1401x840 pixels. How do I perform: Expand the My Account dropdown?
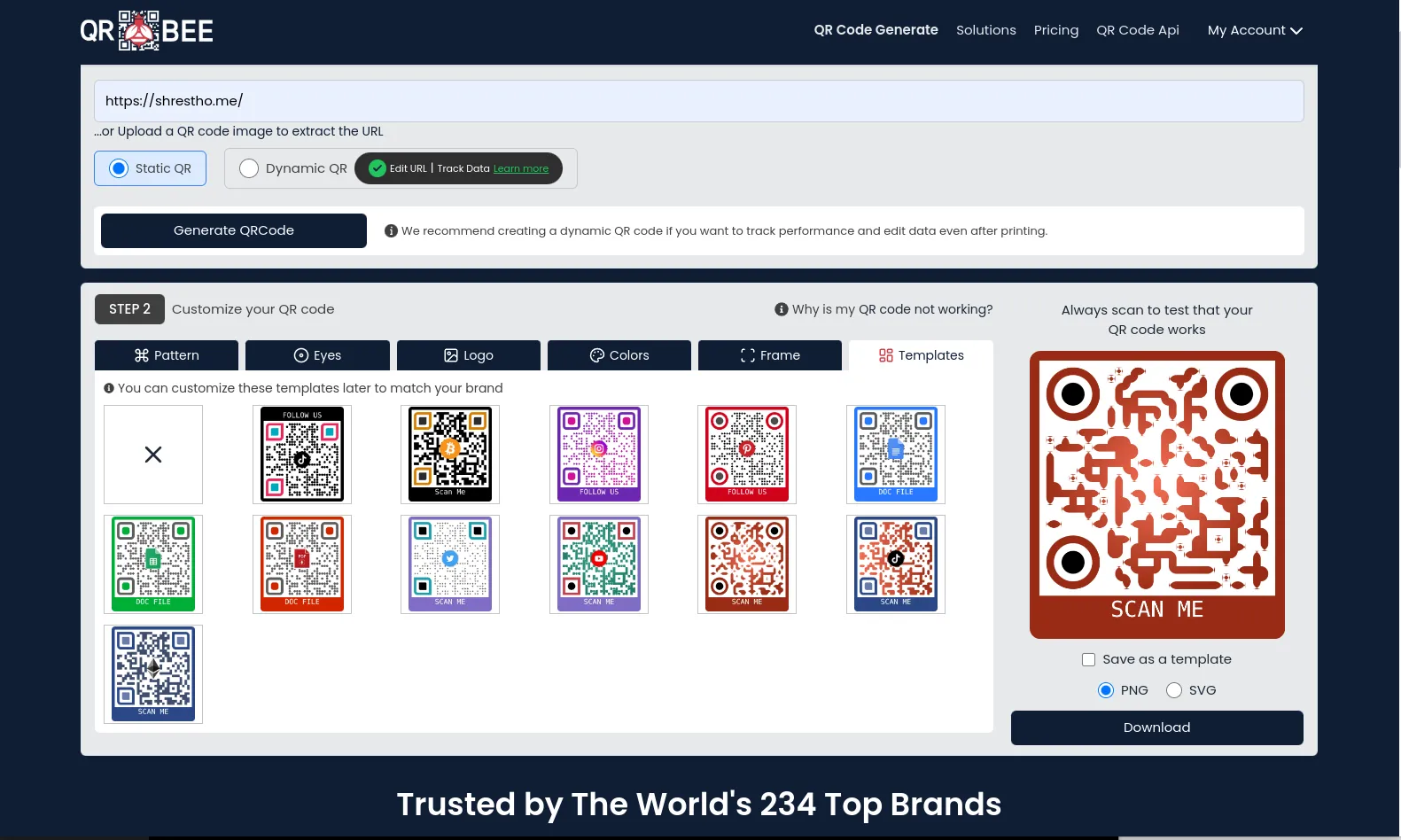coord(1254,30)
